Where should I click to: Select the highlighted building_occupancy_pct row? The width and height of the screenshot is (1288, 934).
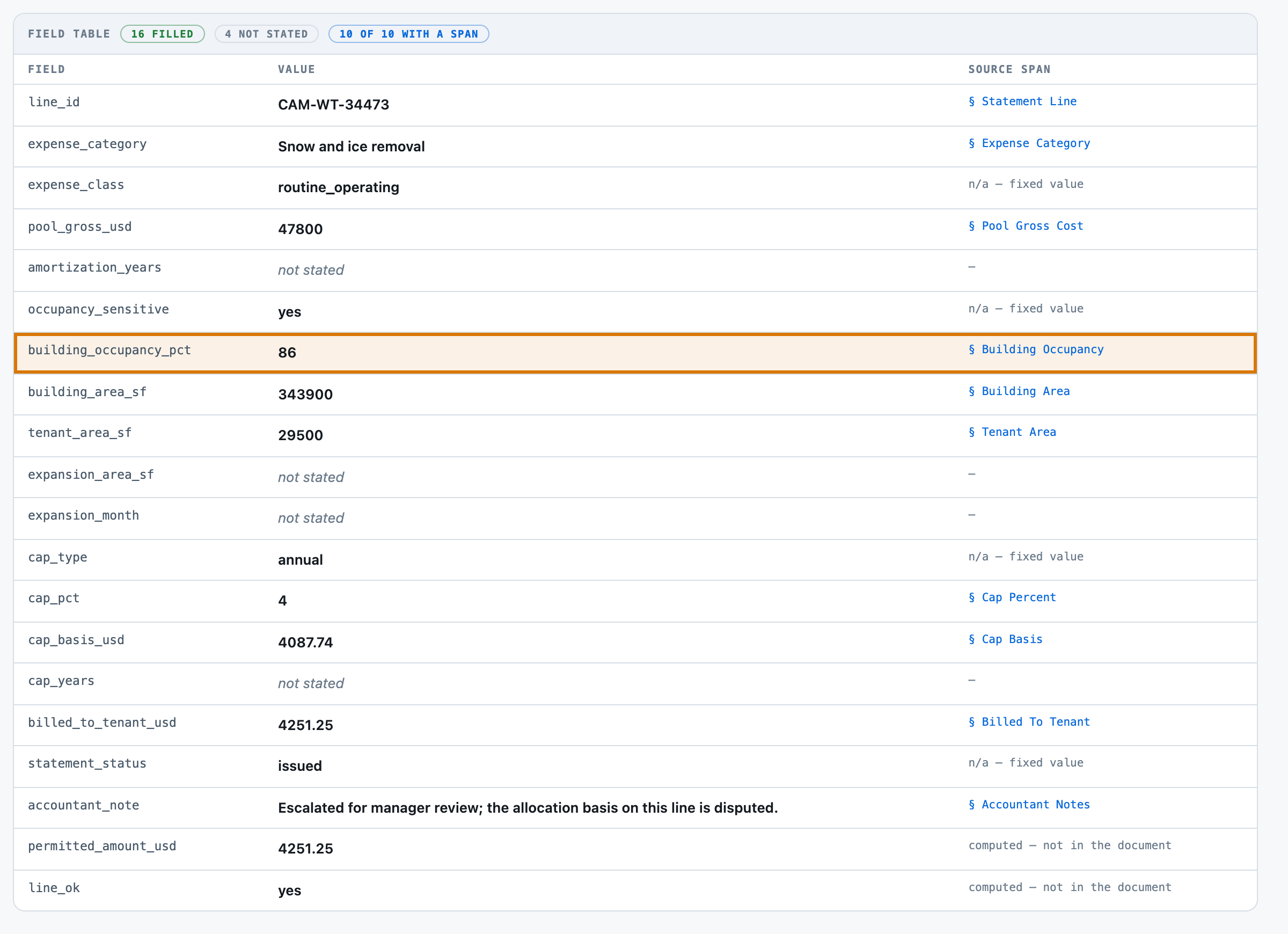(635, 353)
